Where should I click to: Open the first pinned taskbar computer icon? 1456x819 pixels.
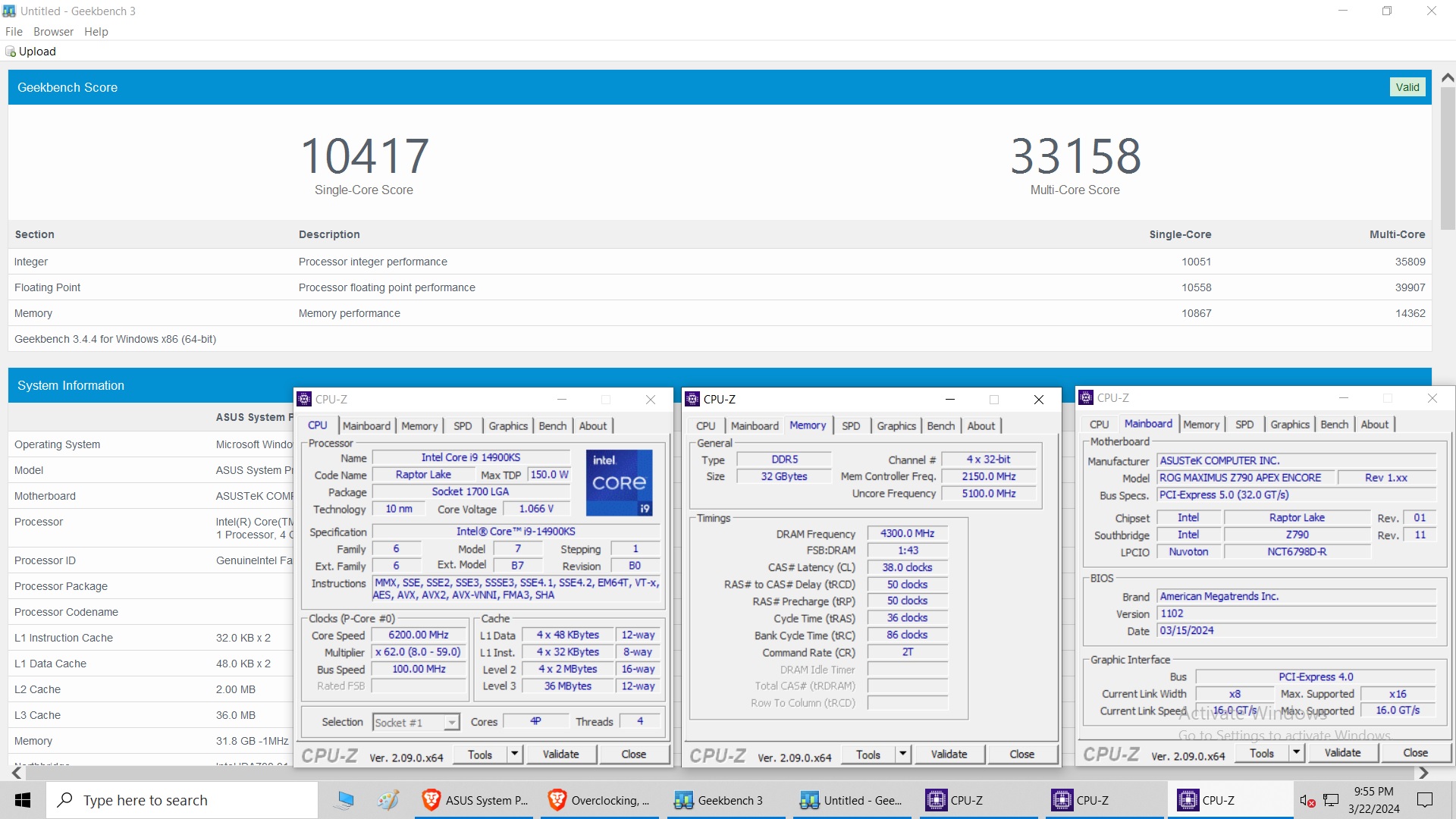[346, 800]
